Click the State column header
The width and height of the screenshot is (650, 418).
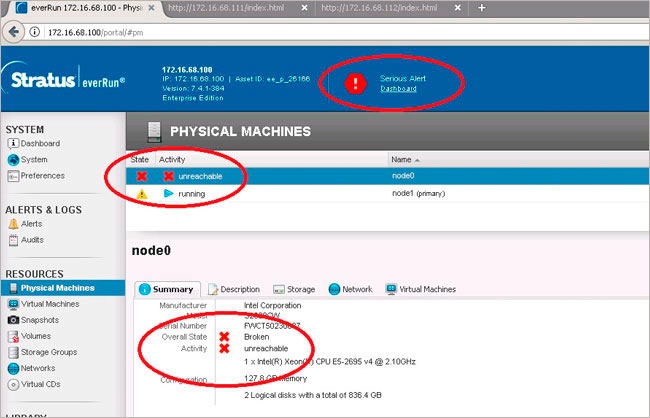point(140,160)
